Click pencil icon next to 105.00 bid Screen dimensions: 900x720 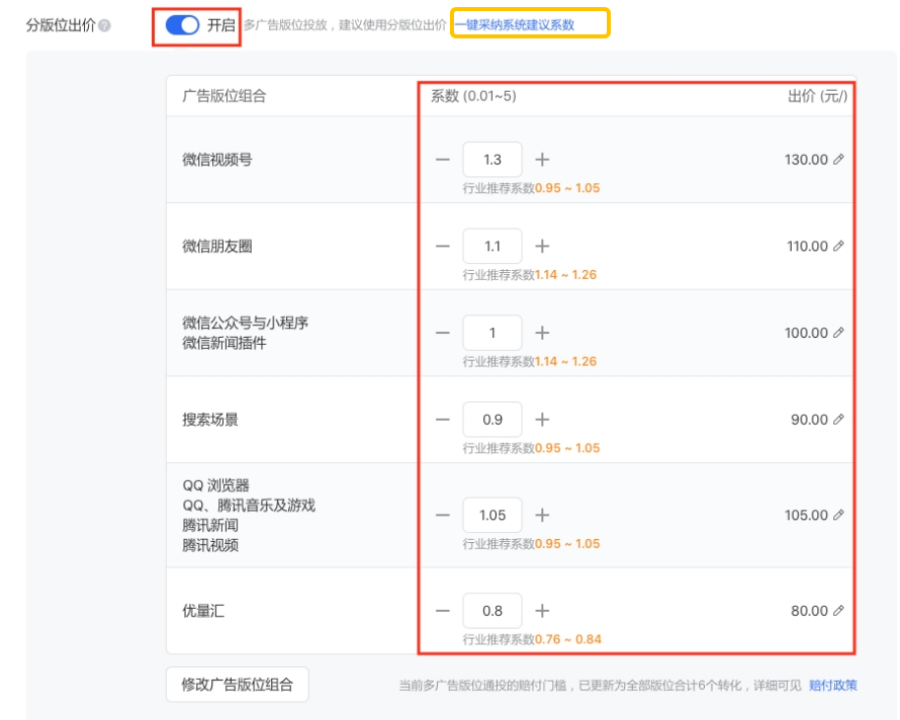(839, 516)
